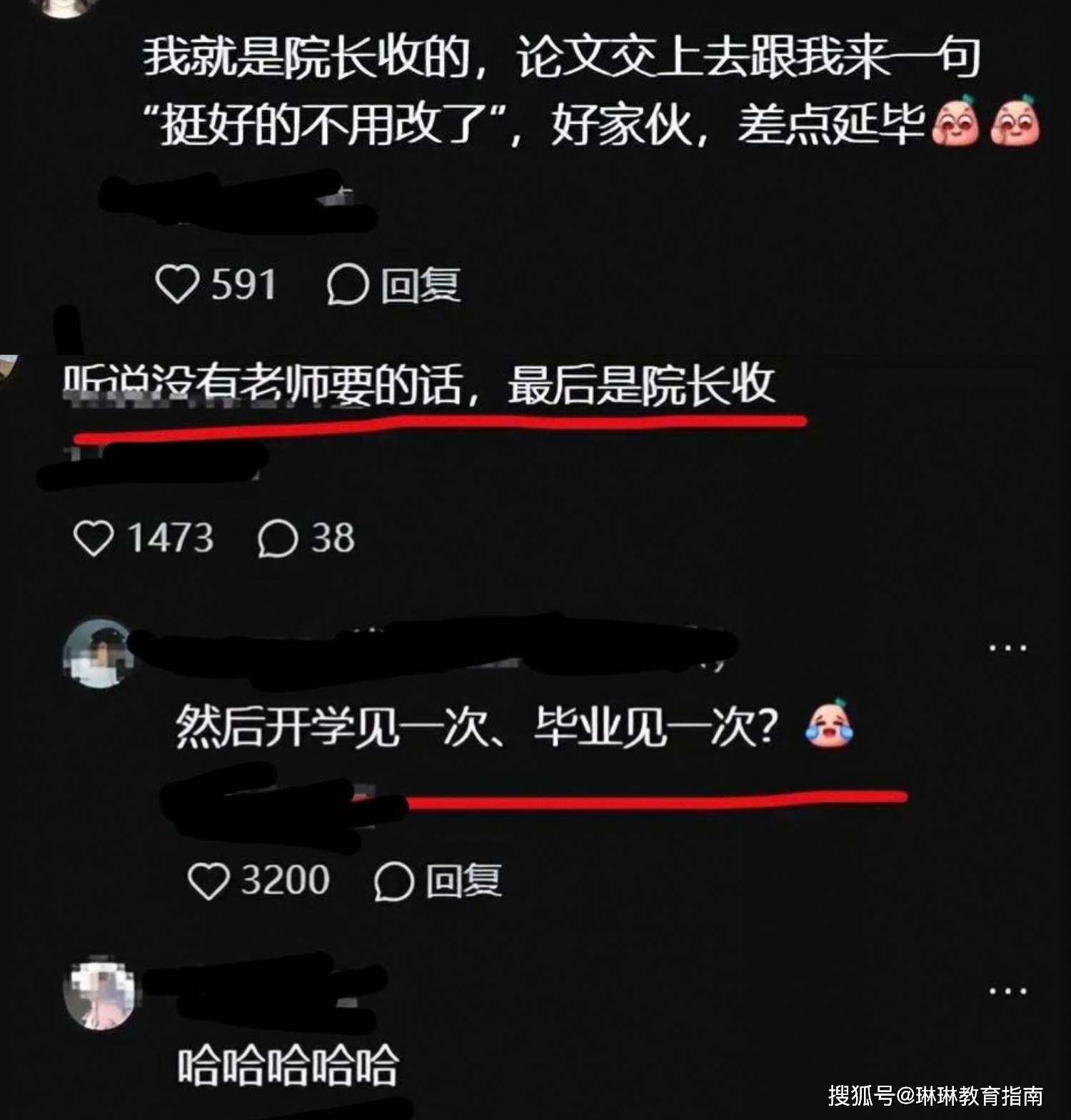
Task: Tap the partial avatar beside 听说没有老师要的话
Action: pyautogui.click(x=9, y=369)
